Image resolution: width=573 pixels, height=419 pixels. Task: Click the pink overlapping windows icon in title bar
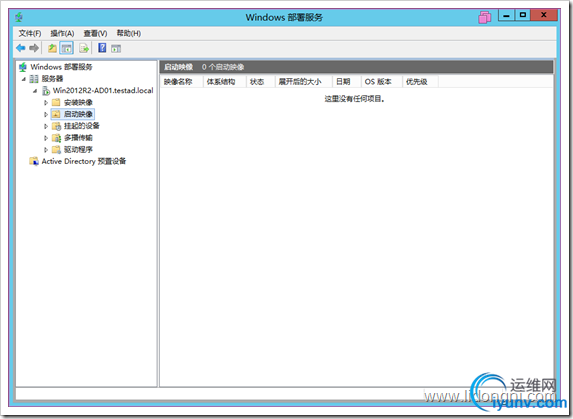(x=485, y=17)
